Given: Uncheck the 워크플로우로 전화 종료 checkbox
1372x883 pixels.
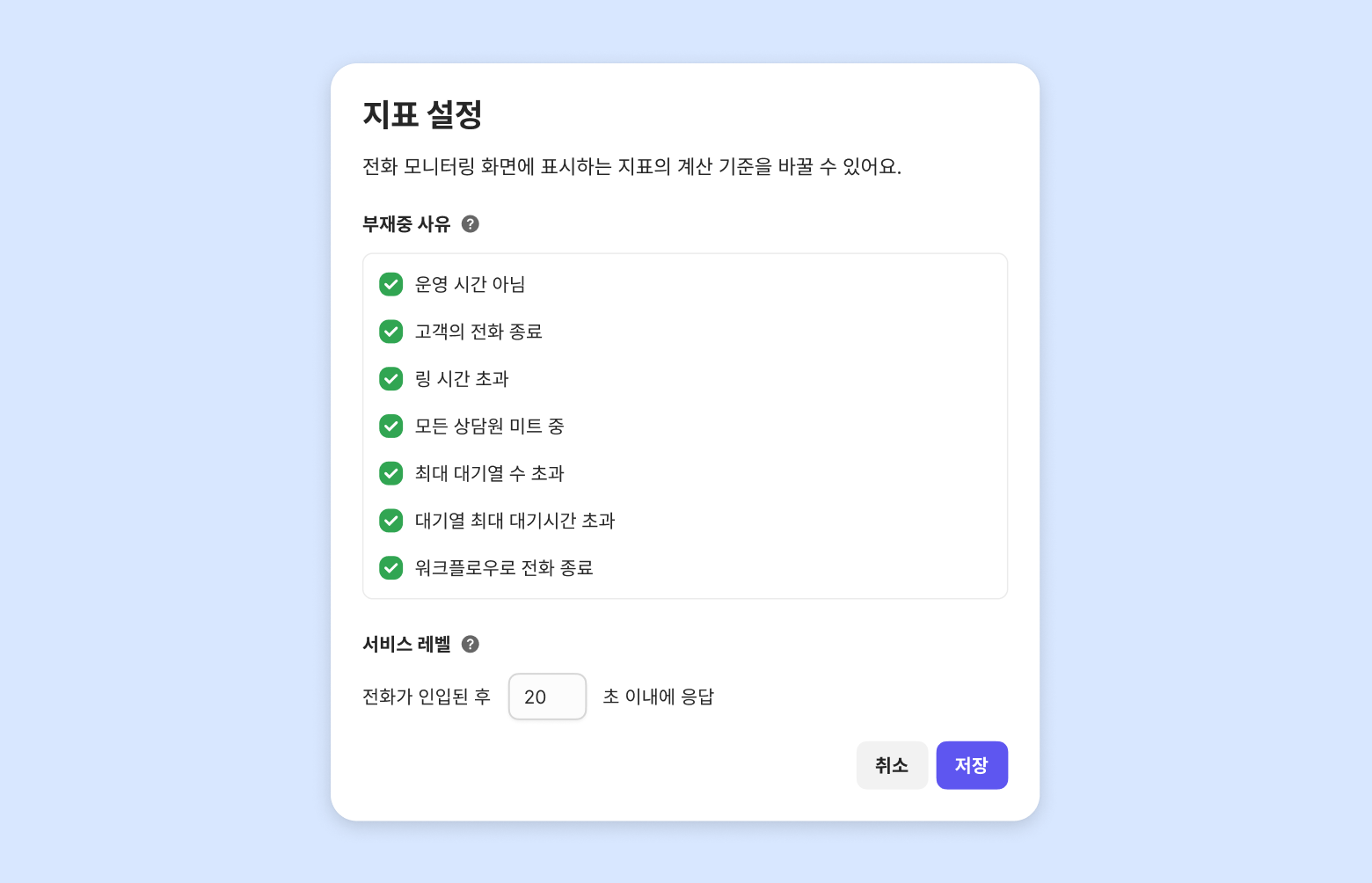Looking at the screenshot, I should pos(391,568).
